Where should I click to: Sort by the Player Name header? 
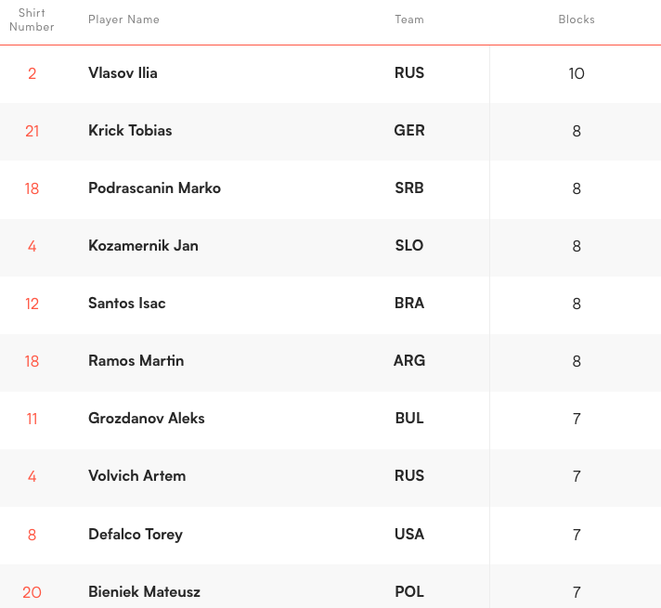(x=123, y=20)
